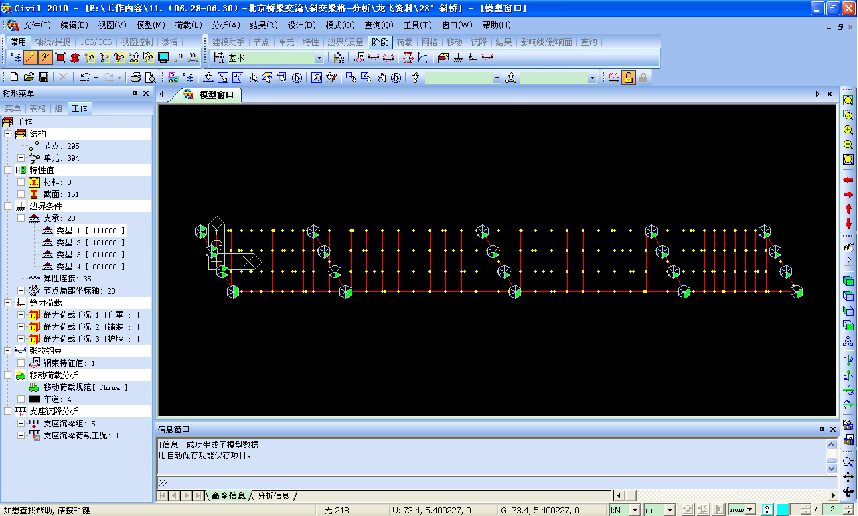Click the Undo arrow icon
This screenshot has width=858, height=516.
coord(84,77)
